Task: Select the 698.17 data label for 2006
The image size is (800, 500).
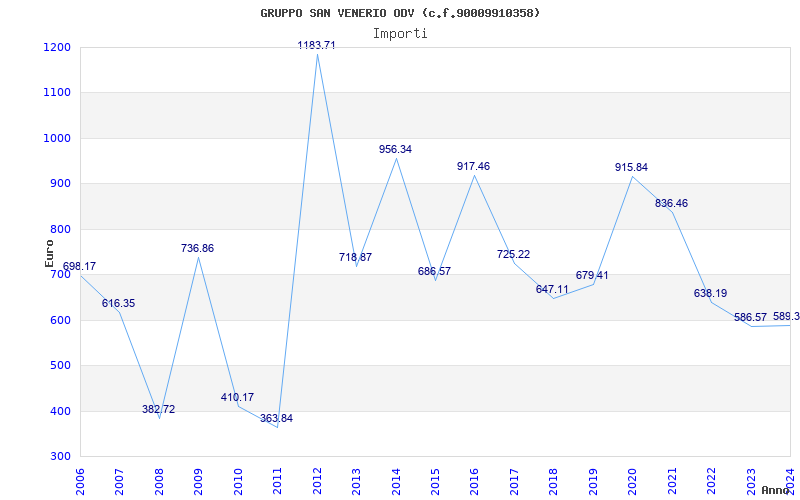Action: pos(79,266)
